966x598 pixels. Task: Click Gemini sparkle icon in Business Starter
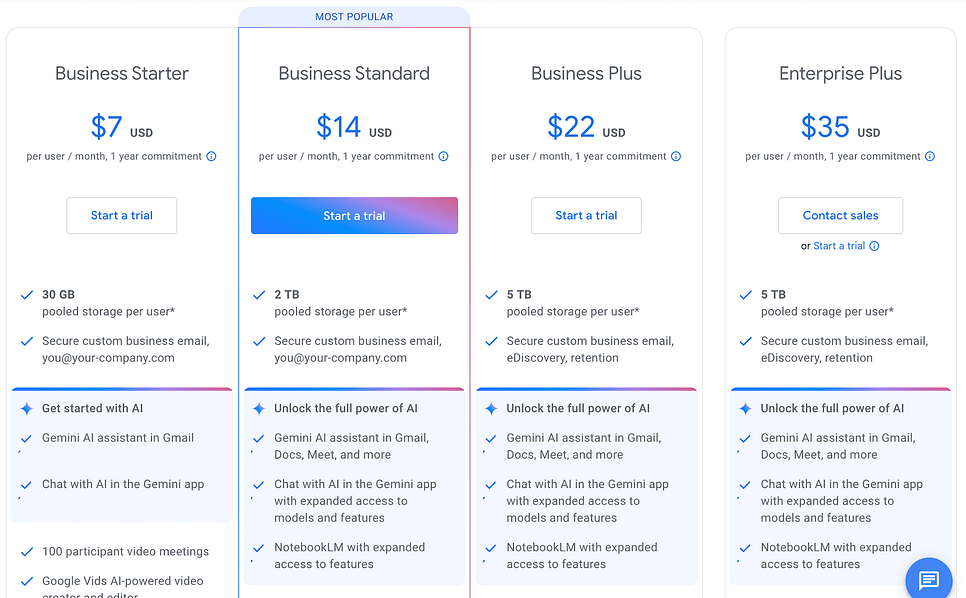(x=27, y=409)
